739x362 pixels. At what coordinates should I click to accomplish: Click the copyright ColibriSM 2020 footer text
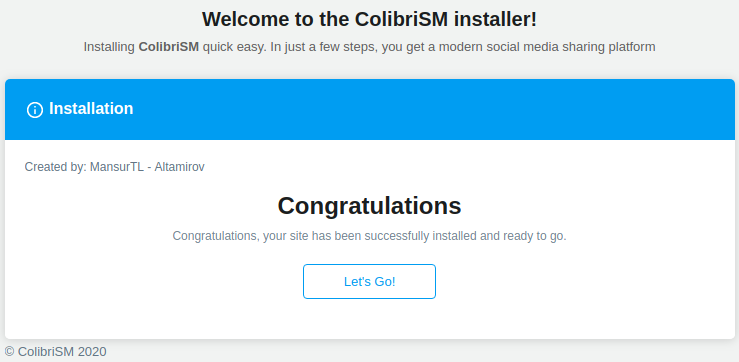(x=56, y=352)
